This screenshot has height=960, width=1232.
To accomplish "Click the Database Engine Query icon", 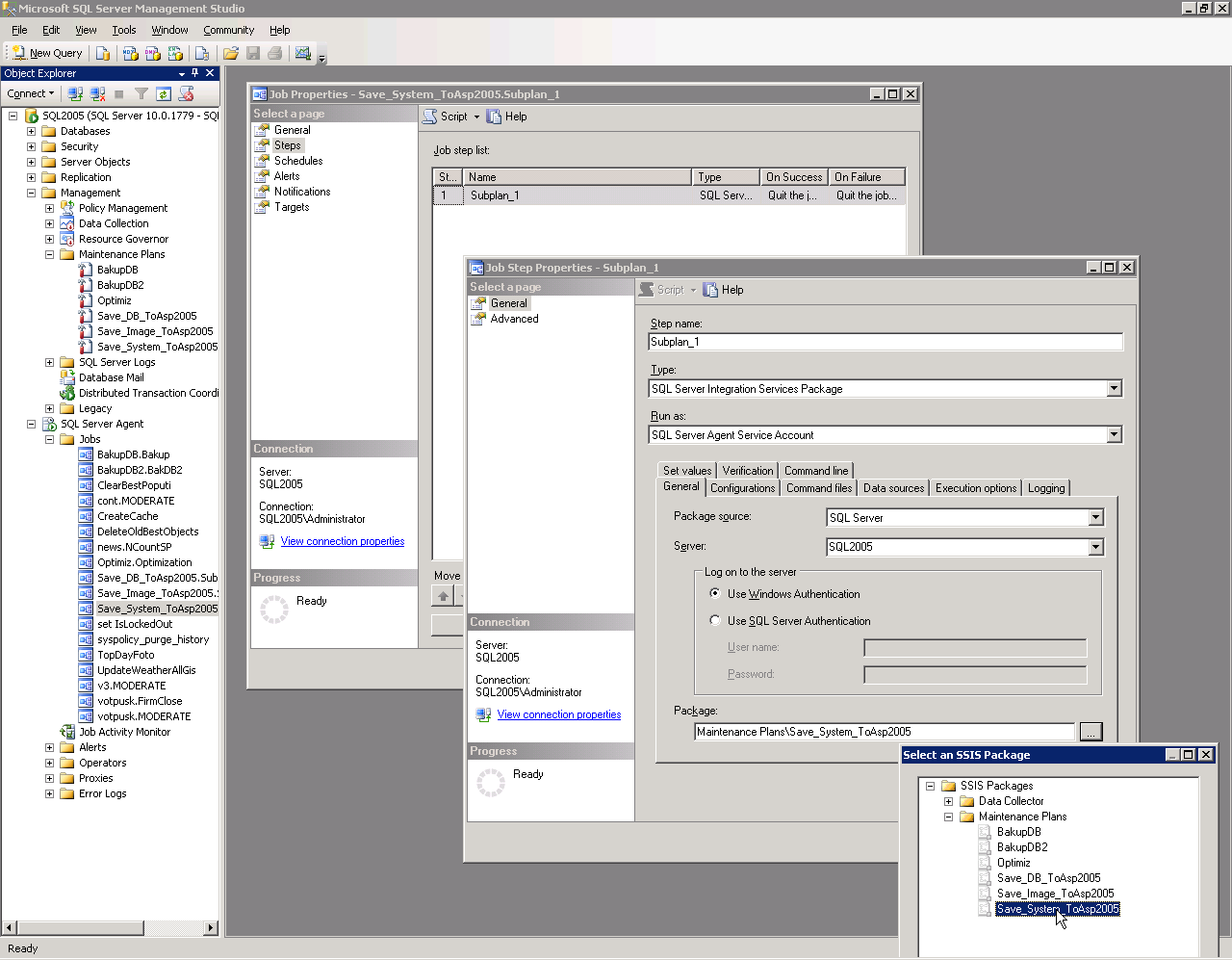I will pyautogui.click(x=103, y=53).
